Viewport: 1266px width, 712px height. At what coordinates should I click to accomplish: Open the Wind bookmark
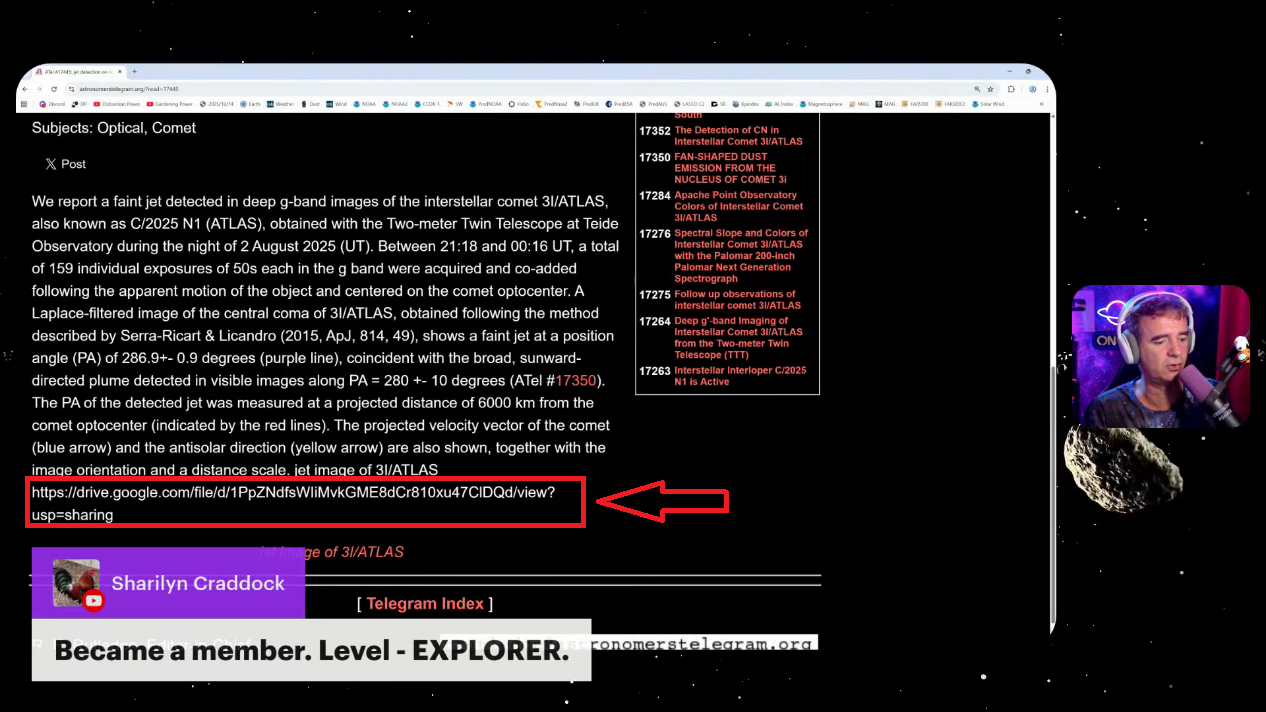[x=336, y=104]
